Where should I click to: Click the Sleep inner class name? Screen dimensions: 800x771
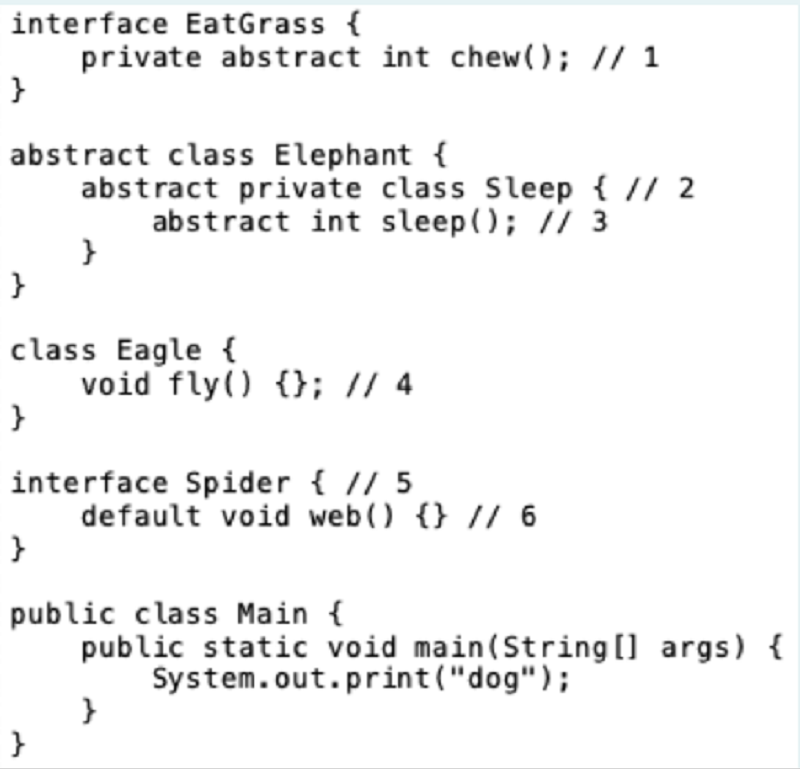click(529, 189)
